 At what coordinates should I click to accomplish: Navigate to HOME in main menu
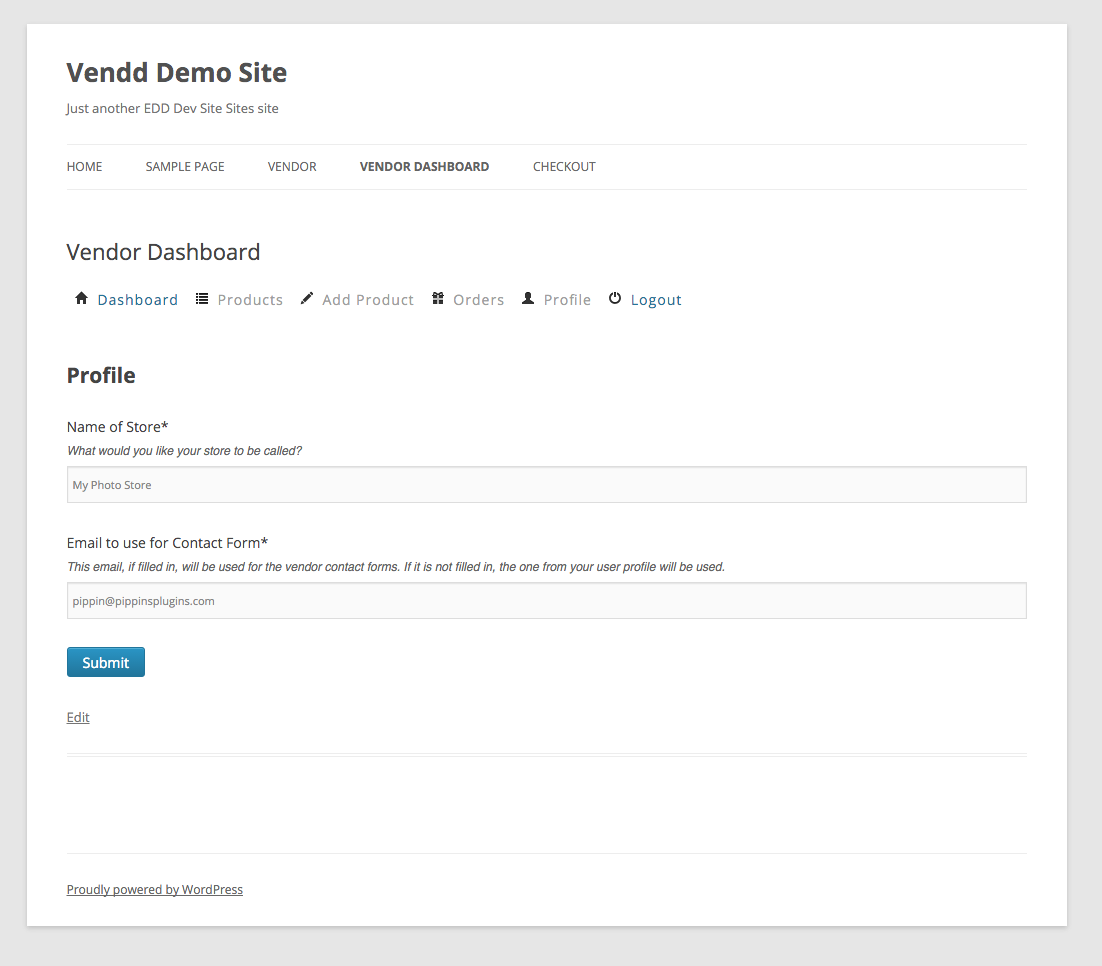(x=84, y=167)
